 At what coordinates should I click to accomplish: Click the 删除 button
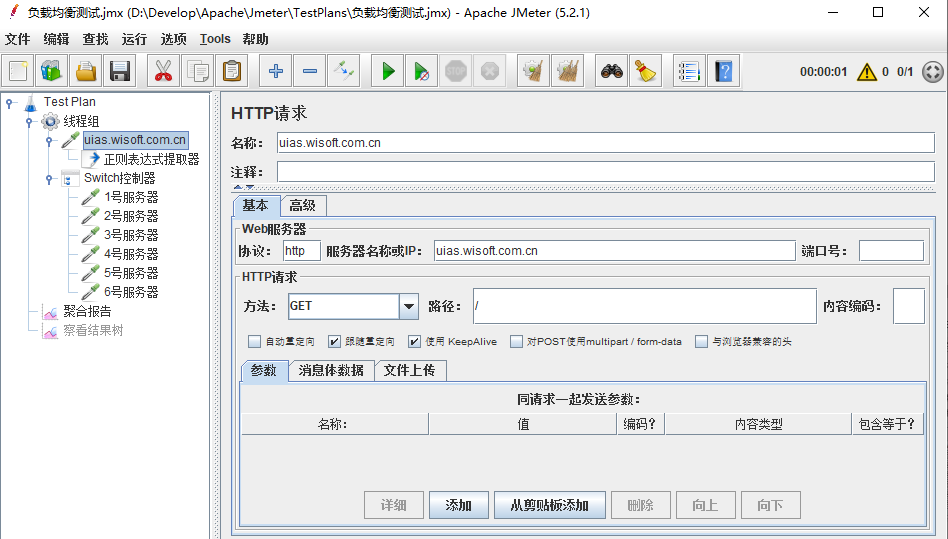(x=641, y=505)
